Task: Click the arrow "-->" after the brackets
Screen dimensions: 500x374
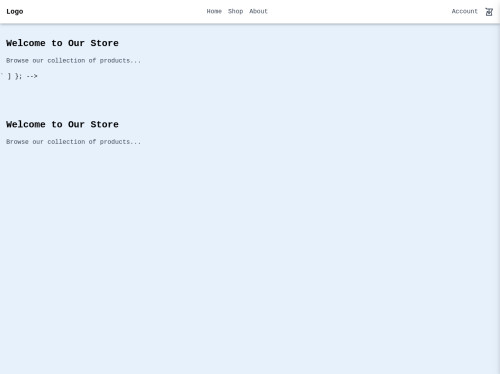Action: coord(32,76)
